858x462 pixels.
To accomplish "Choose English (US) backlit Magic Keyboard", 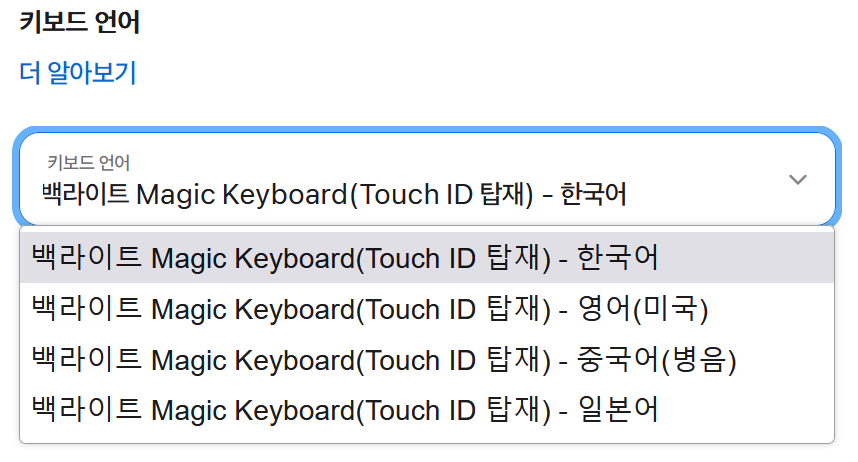I will click(427, 308).
